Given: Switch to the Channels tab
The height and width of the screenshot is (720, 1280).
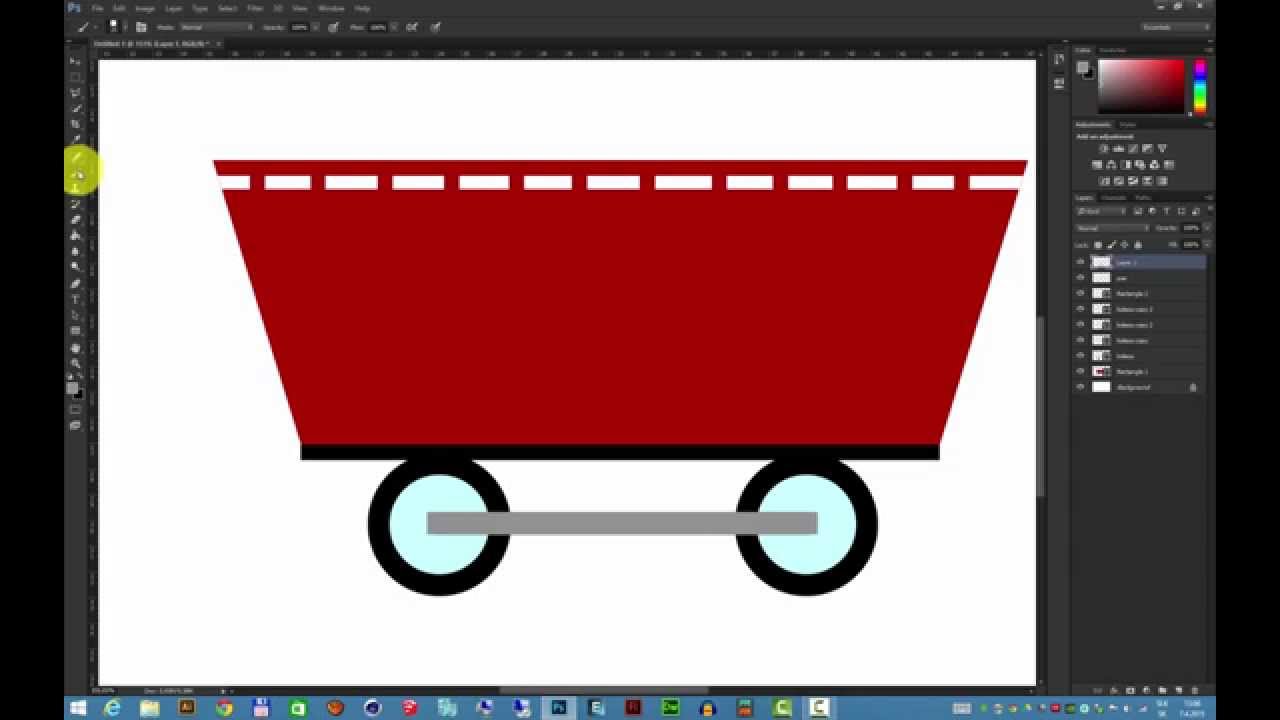Looking at the screenshot, I should (x=1112, y=197).
